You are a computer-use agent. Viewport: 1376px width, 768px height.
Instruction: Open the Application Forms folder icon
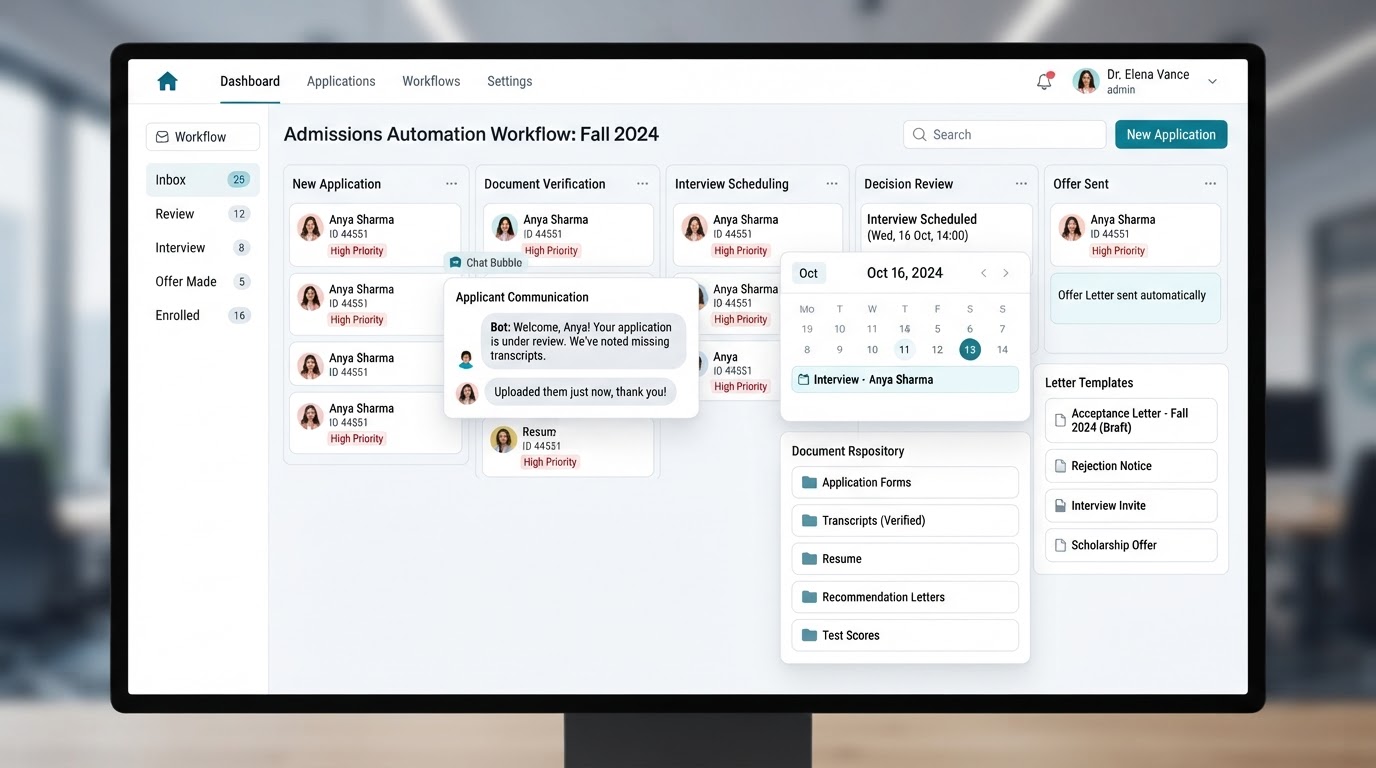click(x=809, y=482)
